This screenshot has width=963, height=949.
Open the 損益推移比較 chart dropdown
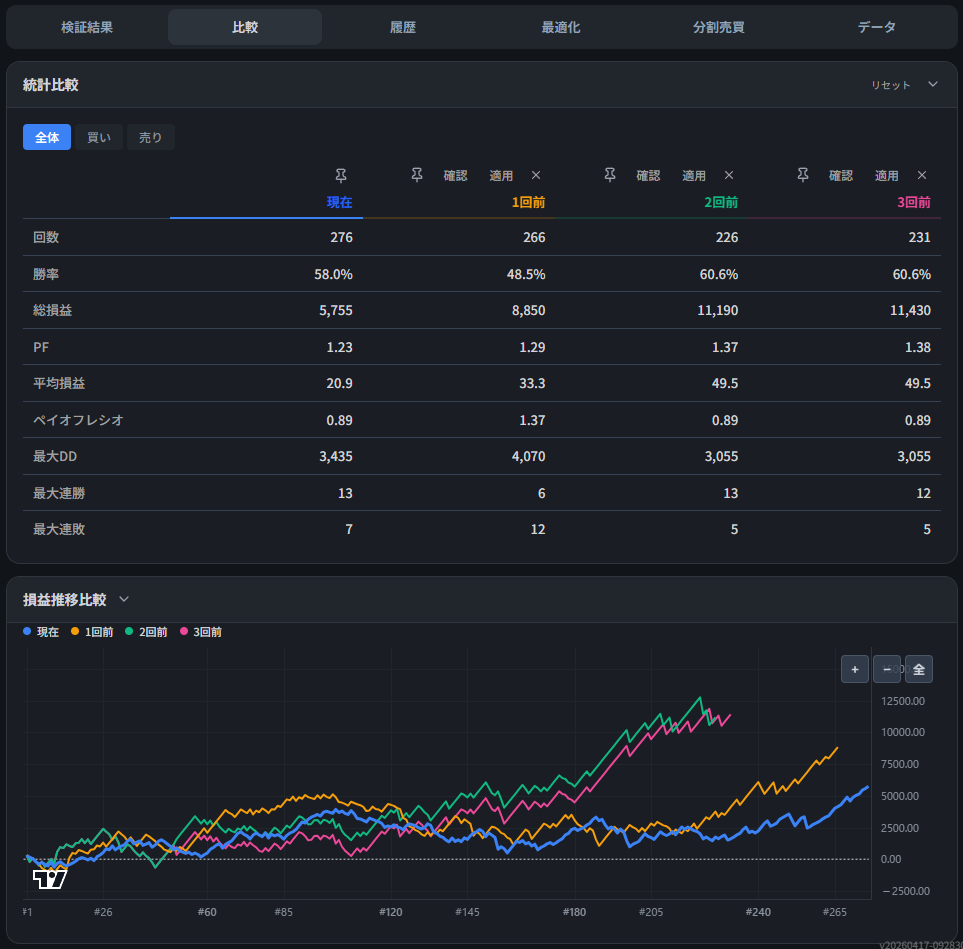(124, 599)
